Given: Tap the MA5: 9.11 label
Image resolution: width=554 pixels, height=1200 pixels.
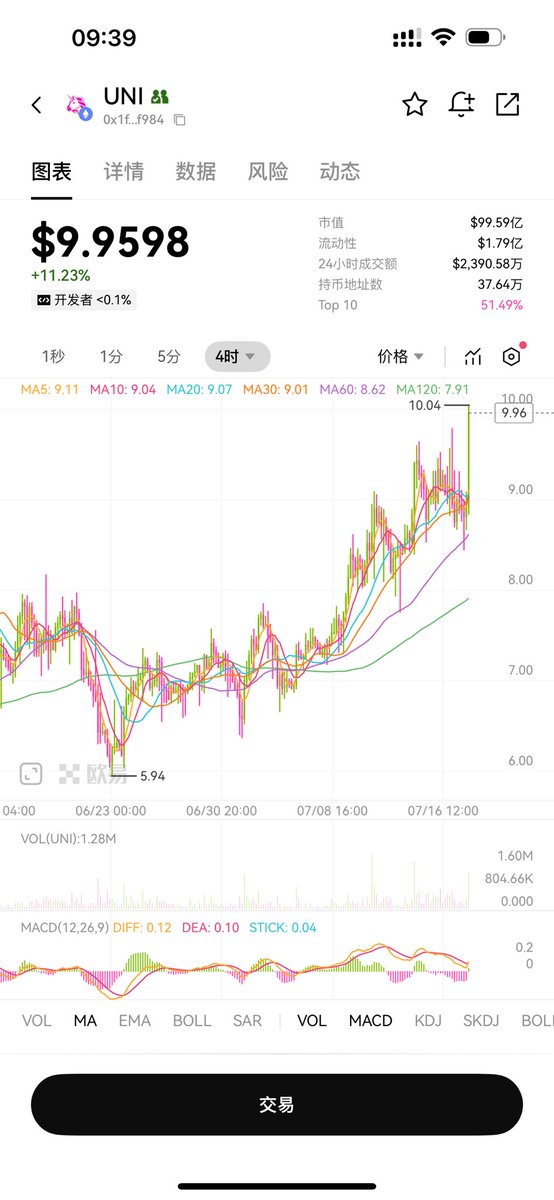Looking at the screenshot, I should click(x=48, y=389).
